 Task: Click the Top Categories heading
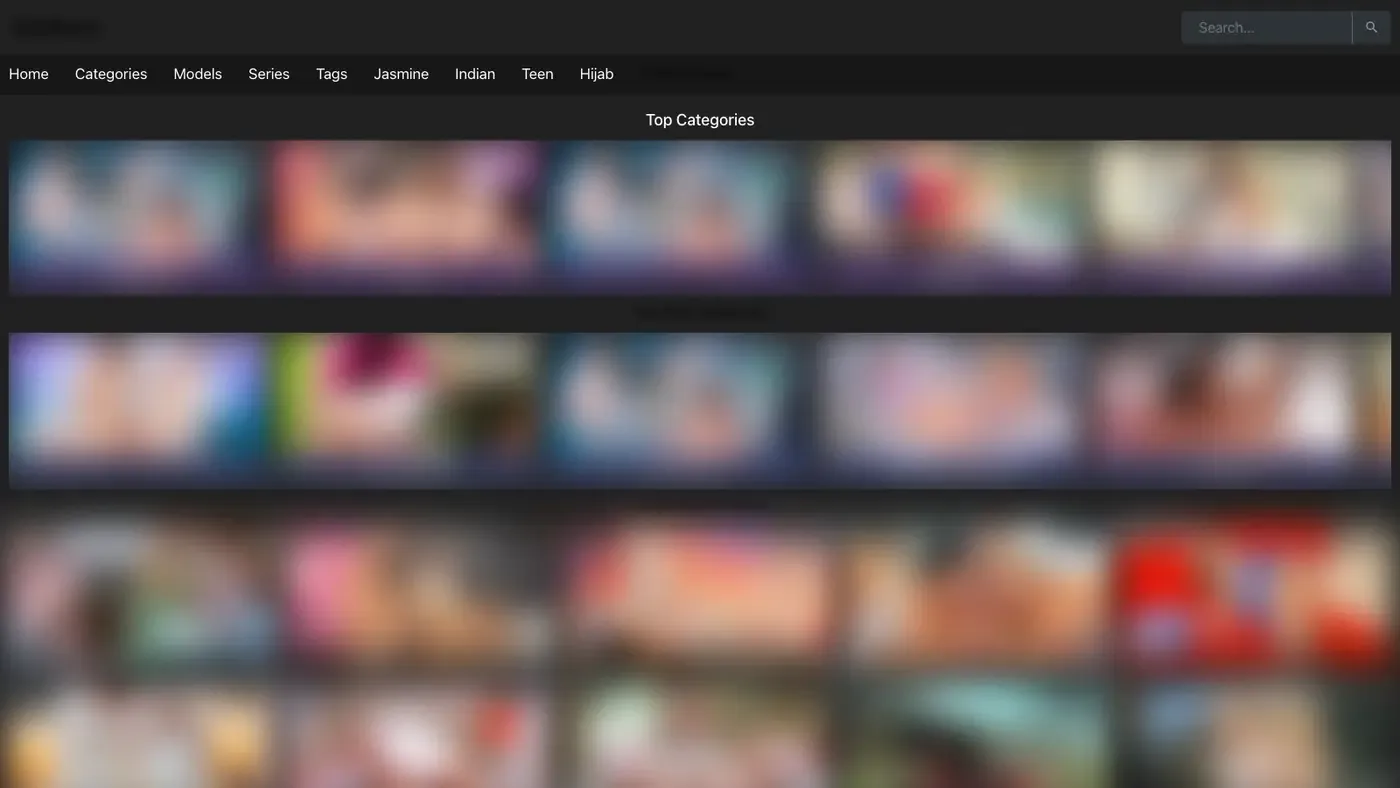point(700,120)
